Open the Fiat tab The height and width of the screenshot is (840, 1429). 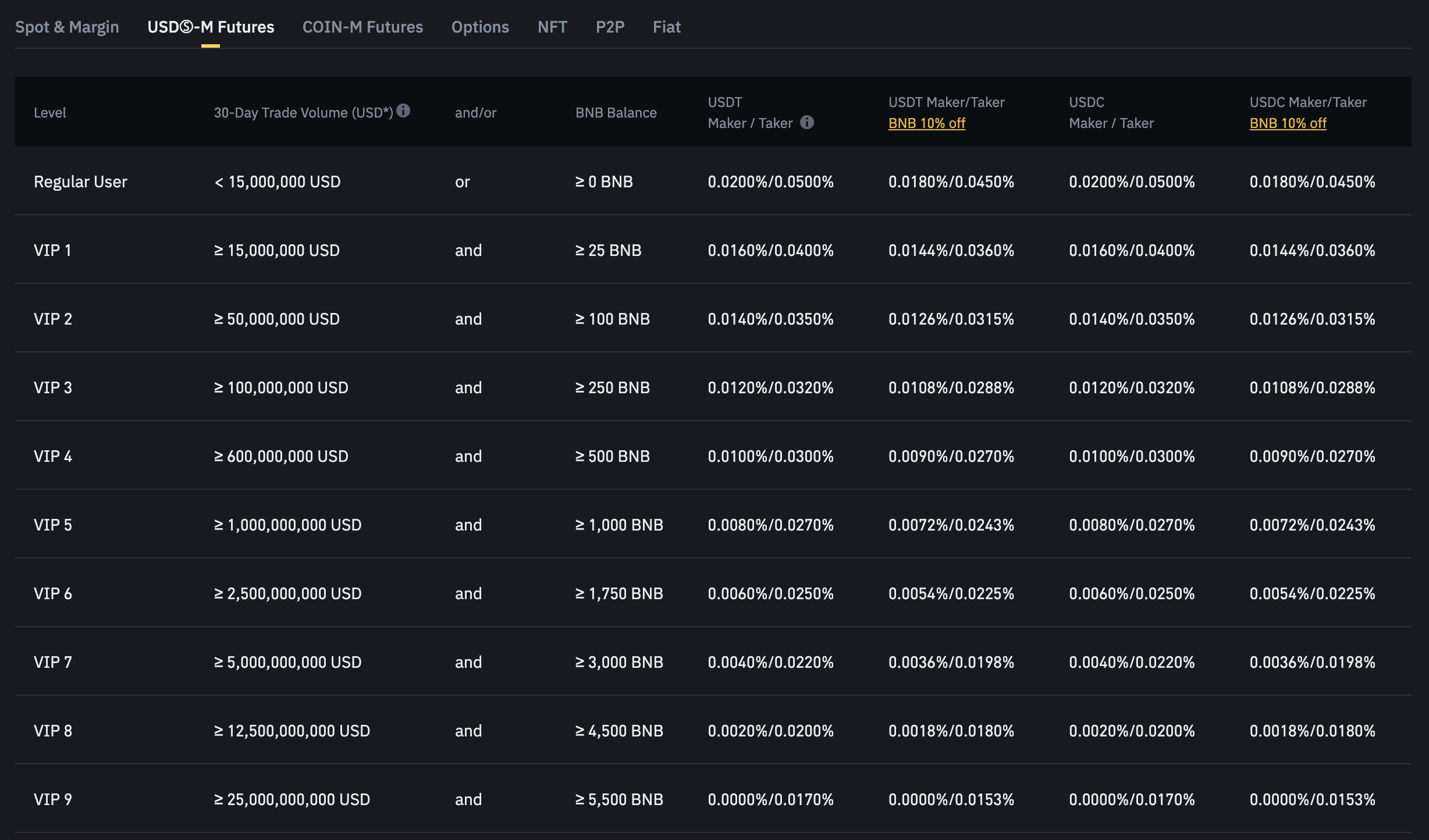(x=666, y=27)
